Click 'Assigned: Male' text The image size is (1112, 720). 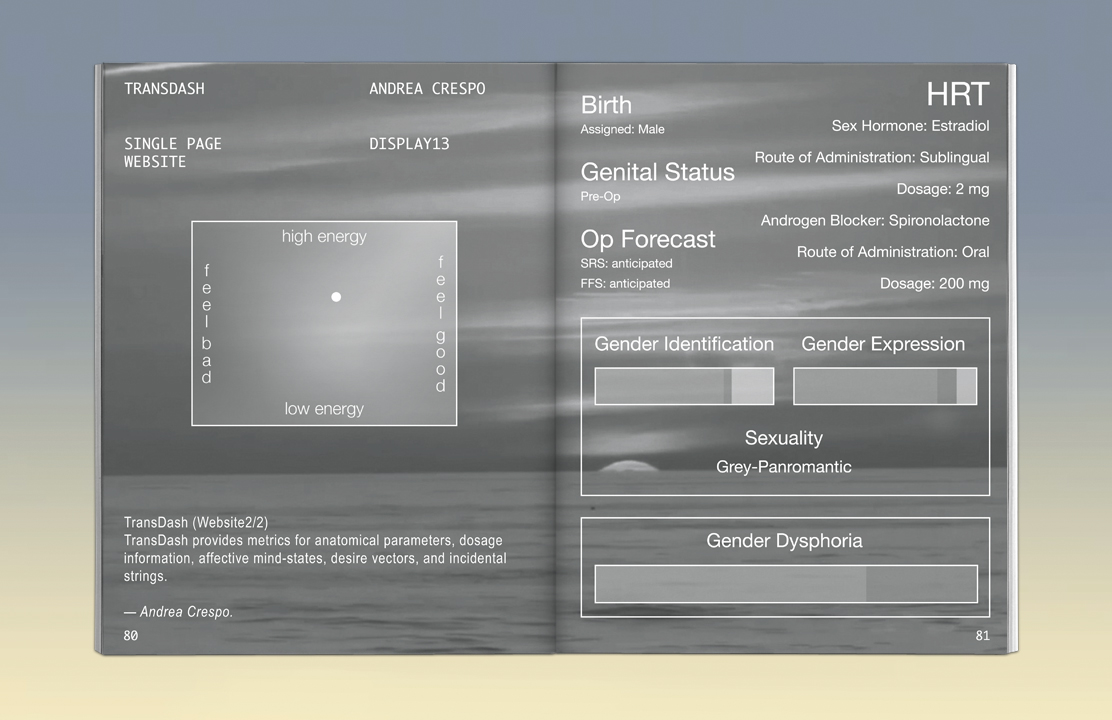pos(622,129)
